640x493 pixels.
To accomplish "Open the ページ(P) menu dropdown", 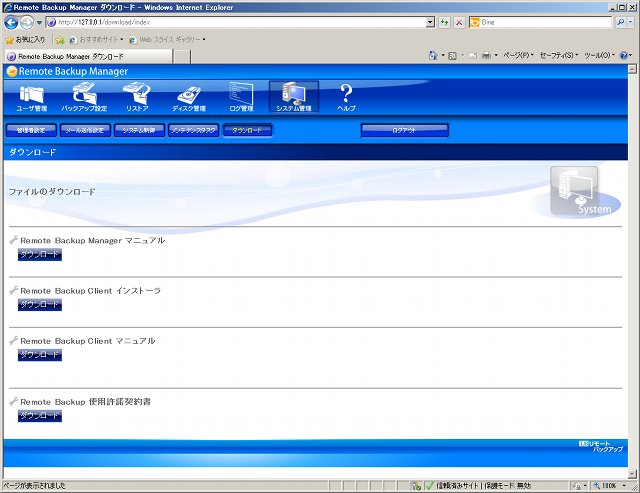I will pyautogui.click(x=518, y=56).
